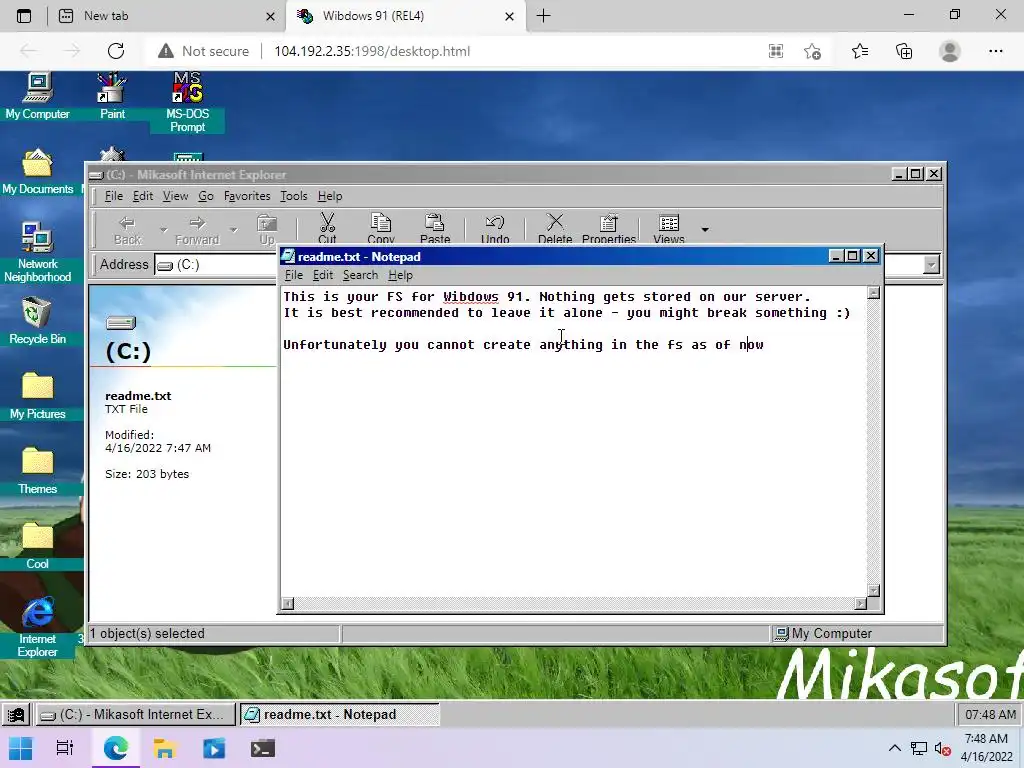
Task: Click the browser address bar URL
Action: [372, 51]
